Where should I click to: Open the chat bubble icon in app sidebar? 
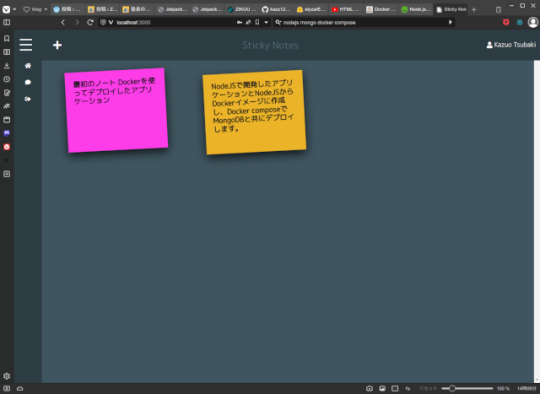[x=28, y=82]
